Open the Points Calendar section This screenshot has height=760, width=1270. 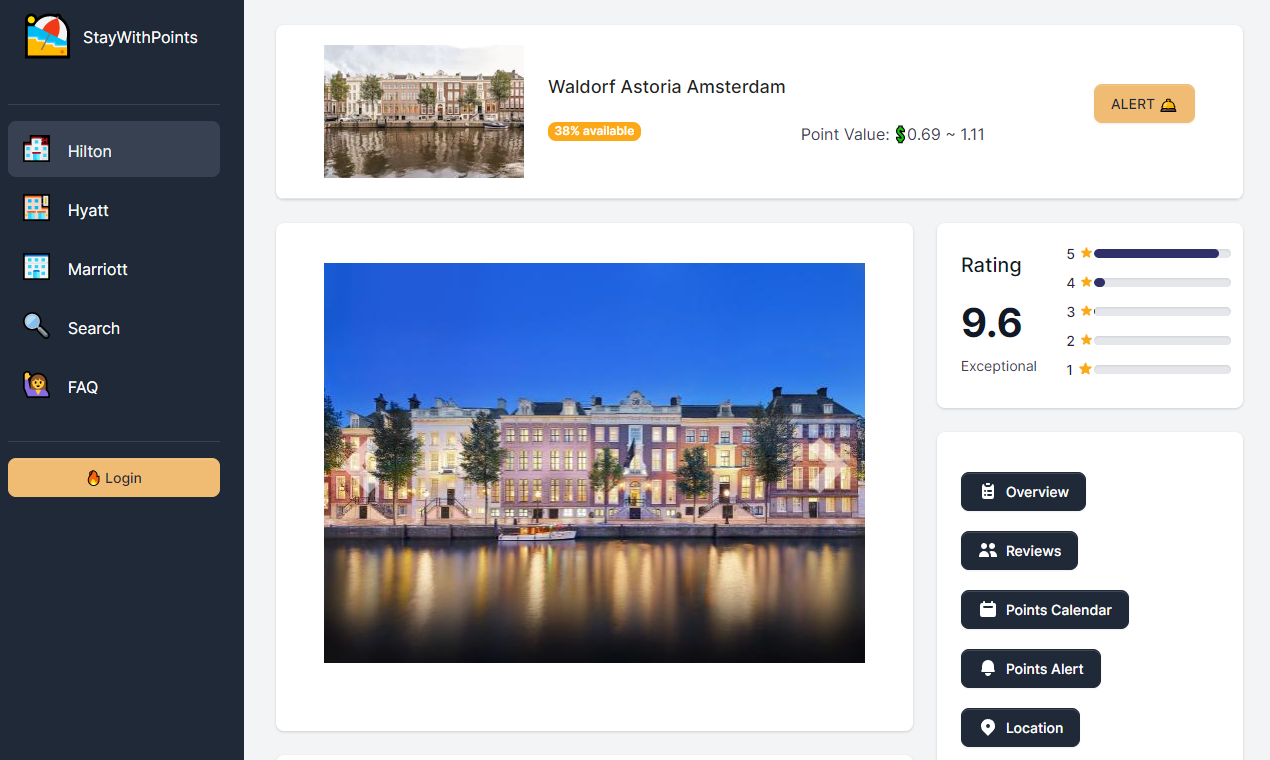click(1045, 609)
